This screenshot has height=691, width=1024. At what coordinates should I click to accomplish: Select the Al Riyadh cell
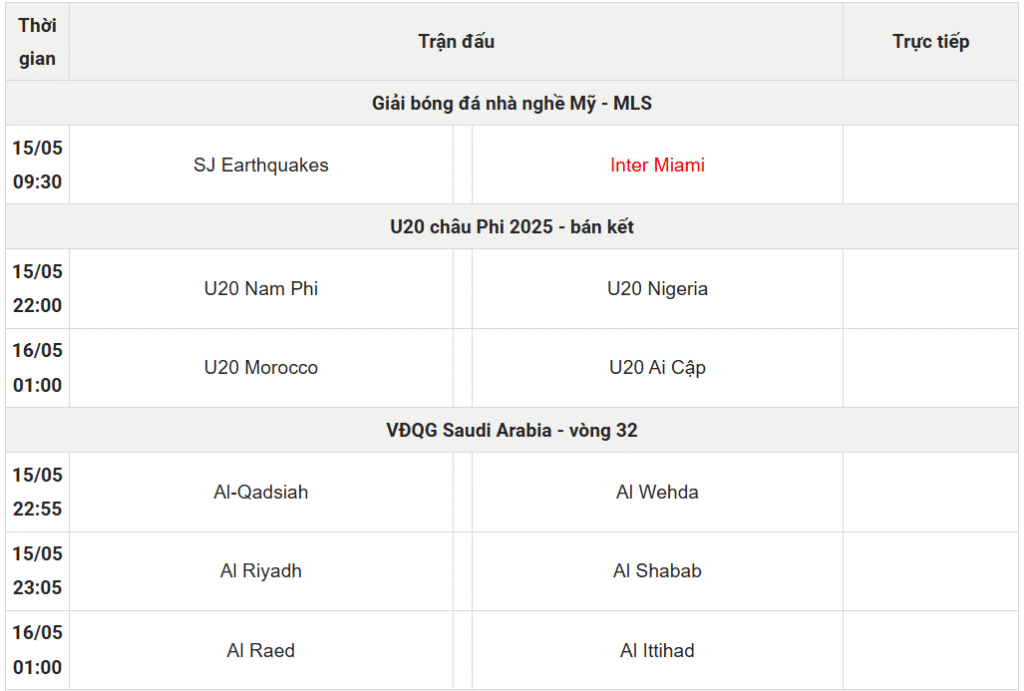[x=261, y=571]
